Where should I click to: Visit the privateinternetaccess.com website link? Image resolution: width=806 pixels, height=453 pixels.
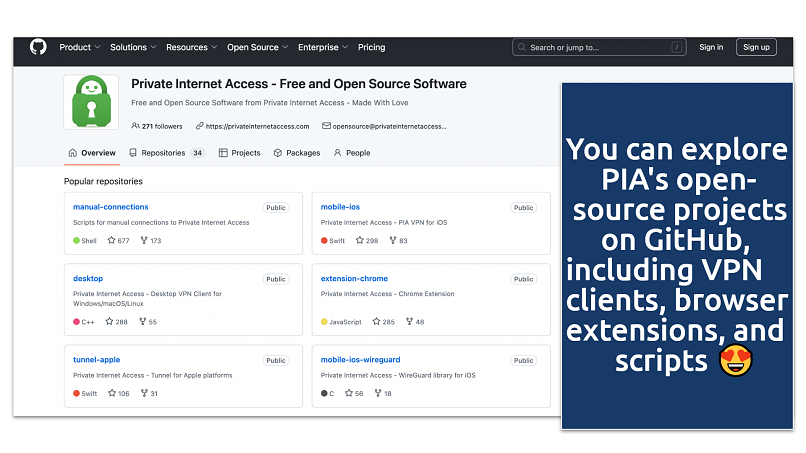point(258,126)
